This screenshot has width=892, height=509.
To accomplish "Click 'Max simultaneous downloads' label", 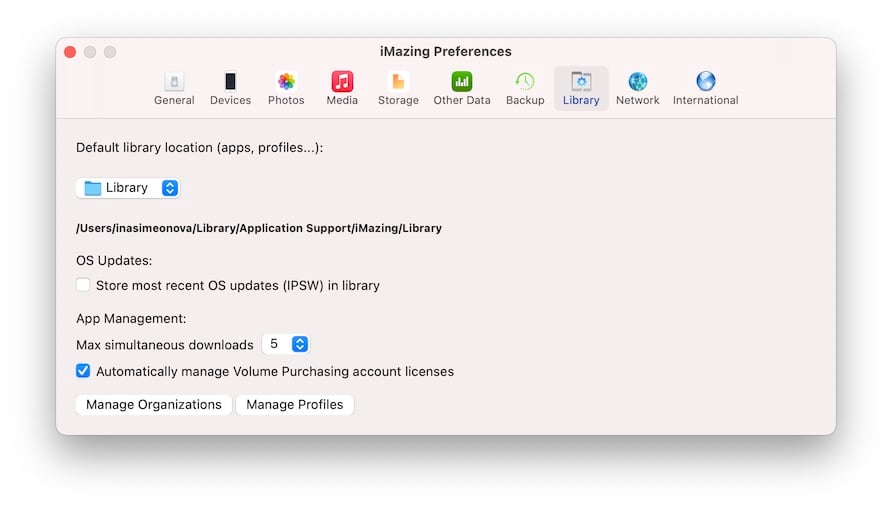I will (x=165, y=345).
